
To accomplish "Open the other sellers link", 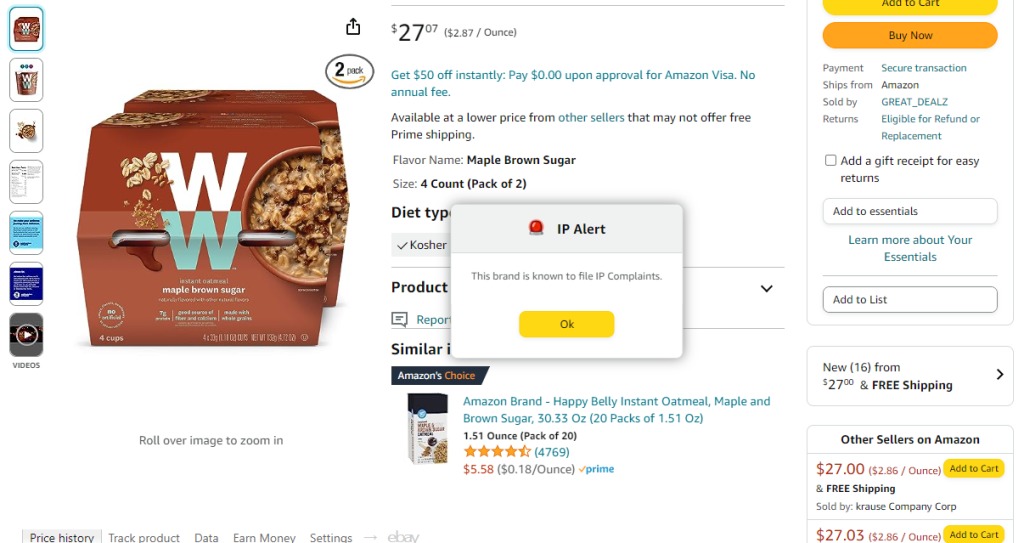I will point(591,117).
